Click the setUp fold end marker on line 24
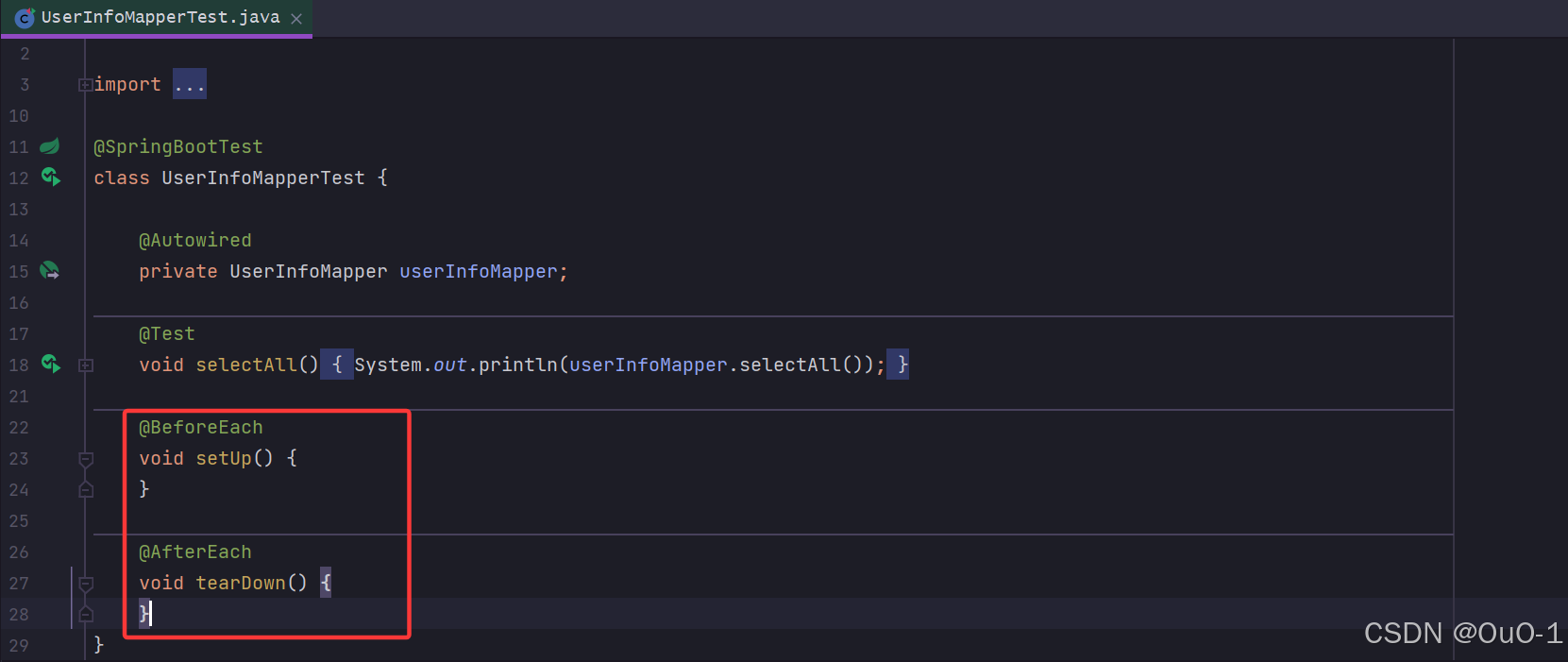1568x662 pixels. [x=86, y=490]
